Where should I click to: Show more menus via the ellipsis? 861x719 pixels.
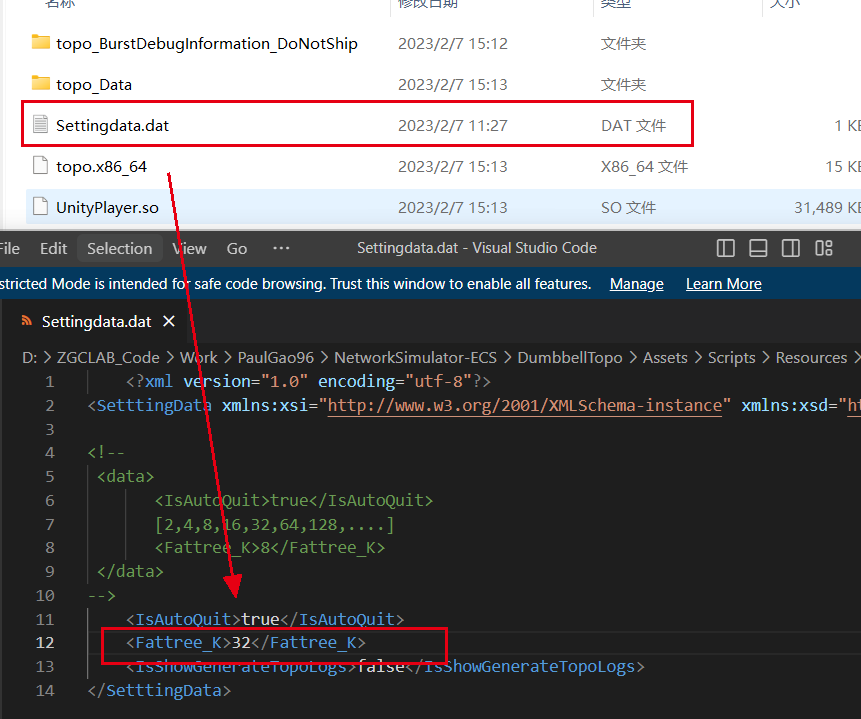coord(281,248)
